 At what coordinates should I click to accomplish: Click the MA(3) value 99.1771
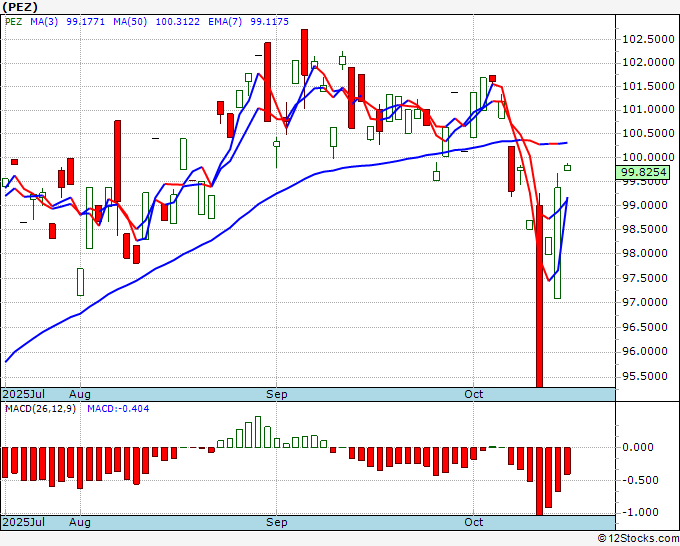coord(85,22)
